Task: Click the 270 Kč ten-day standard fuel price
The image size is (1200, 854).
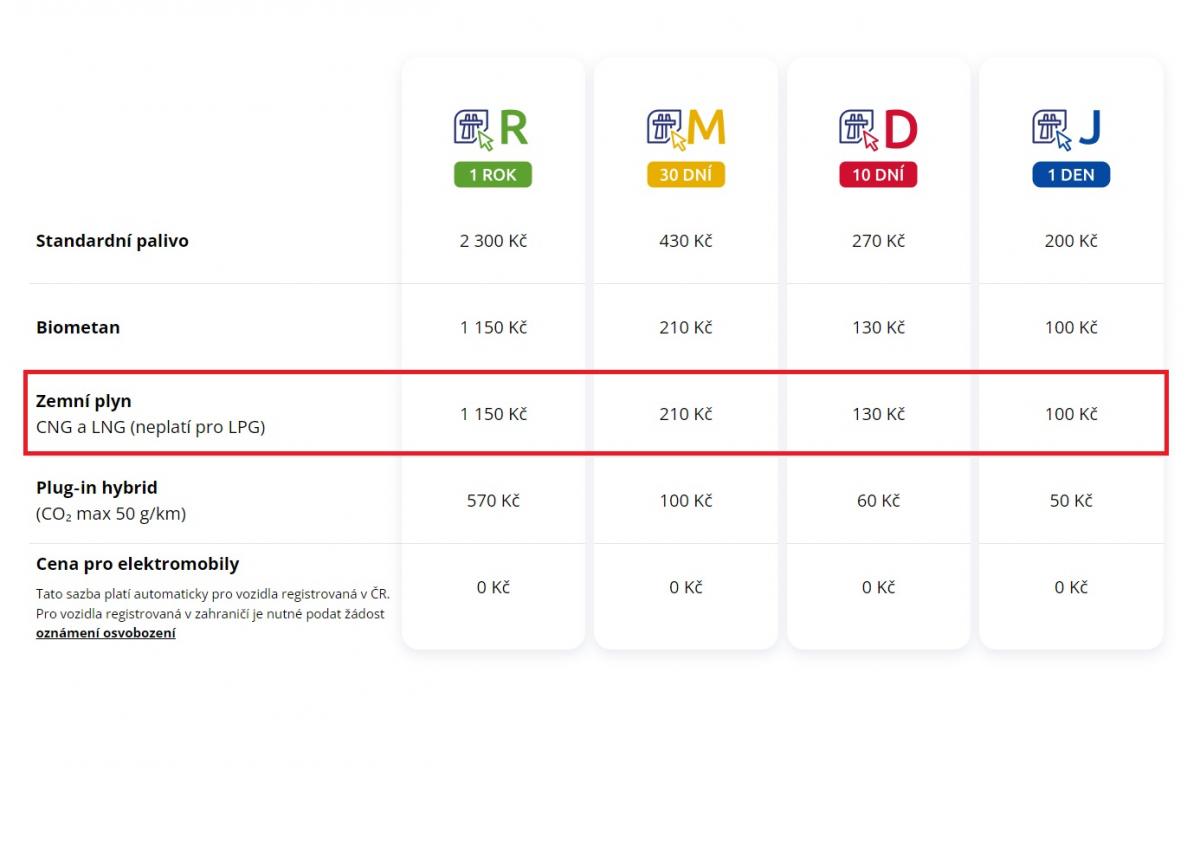Action: point(878,241)
